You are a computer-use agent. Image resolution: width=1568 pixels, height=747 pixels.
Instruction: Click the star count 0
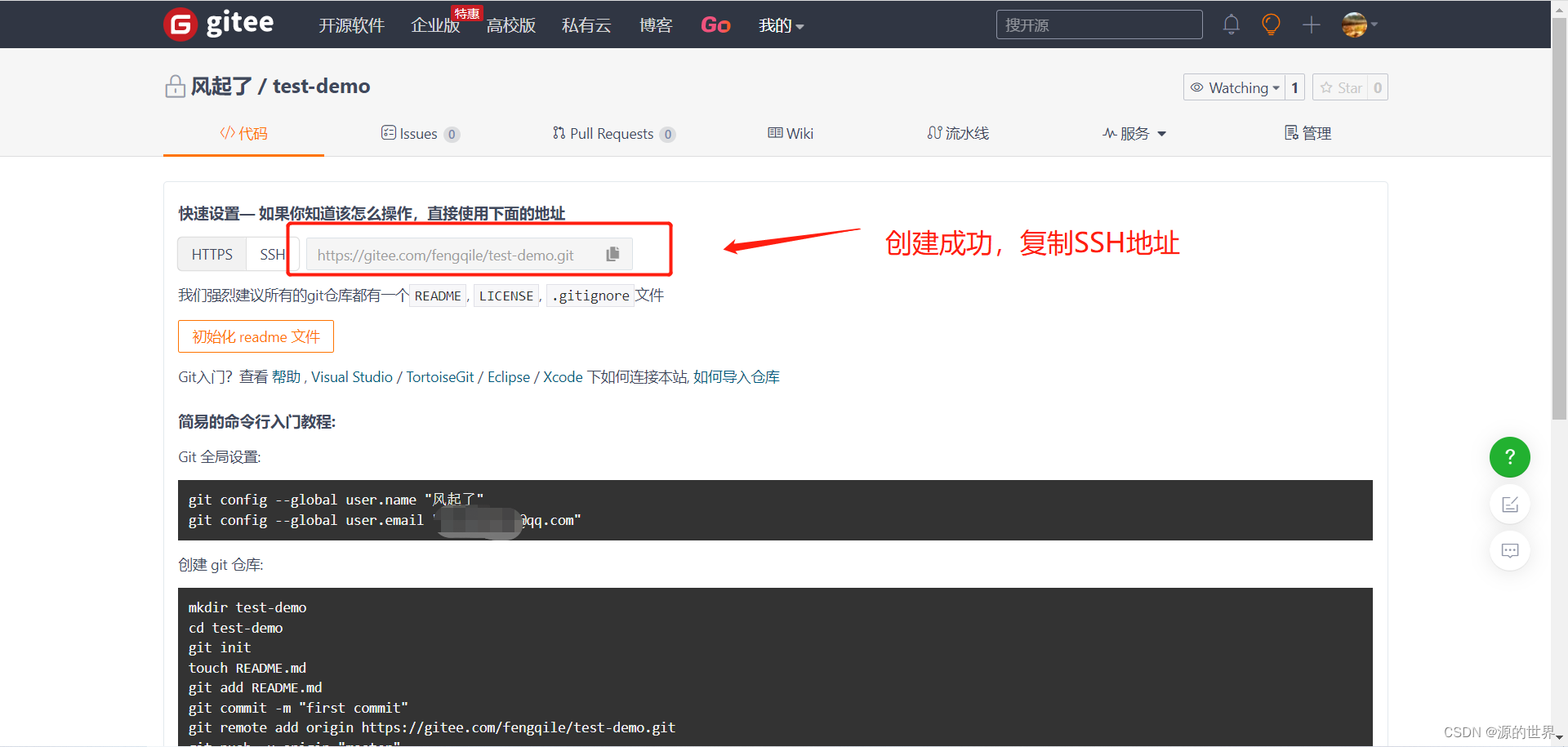tap(1378, 87)
